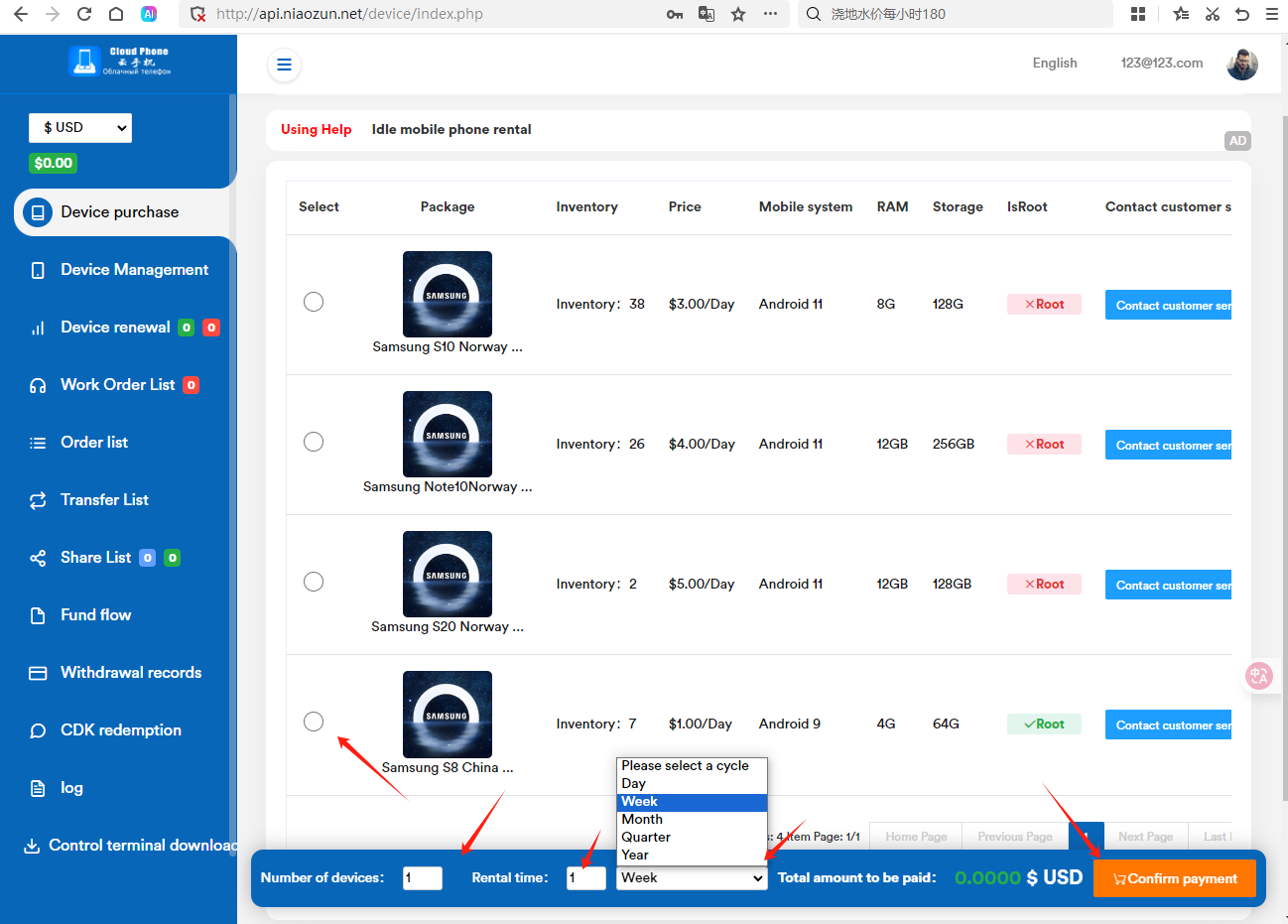
Task: Open the rental cycle dropdown showing Week
Action: [x=692, y=877]
